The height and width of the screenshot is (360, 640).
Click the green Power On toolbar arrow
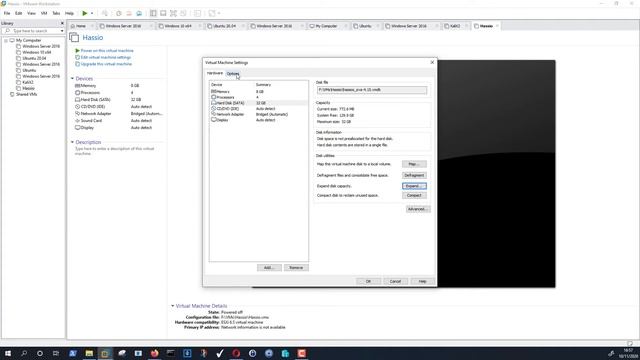pyautogui.click(x=84, y=13)
